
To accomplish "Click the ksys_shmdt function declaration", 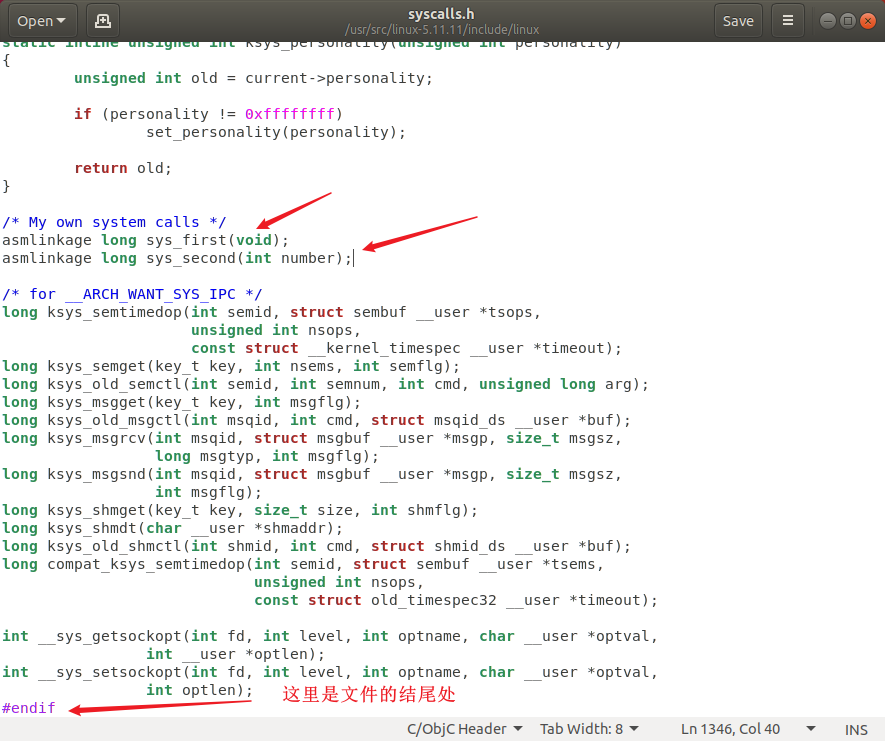I will click(x=172, y=528).
